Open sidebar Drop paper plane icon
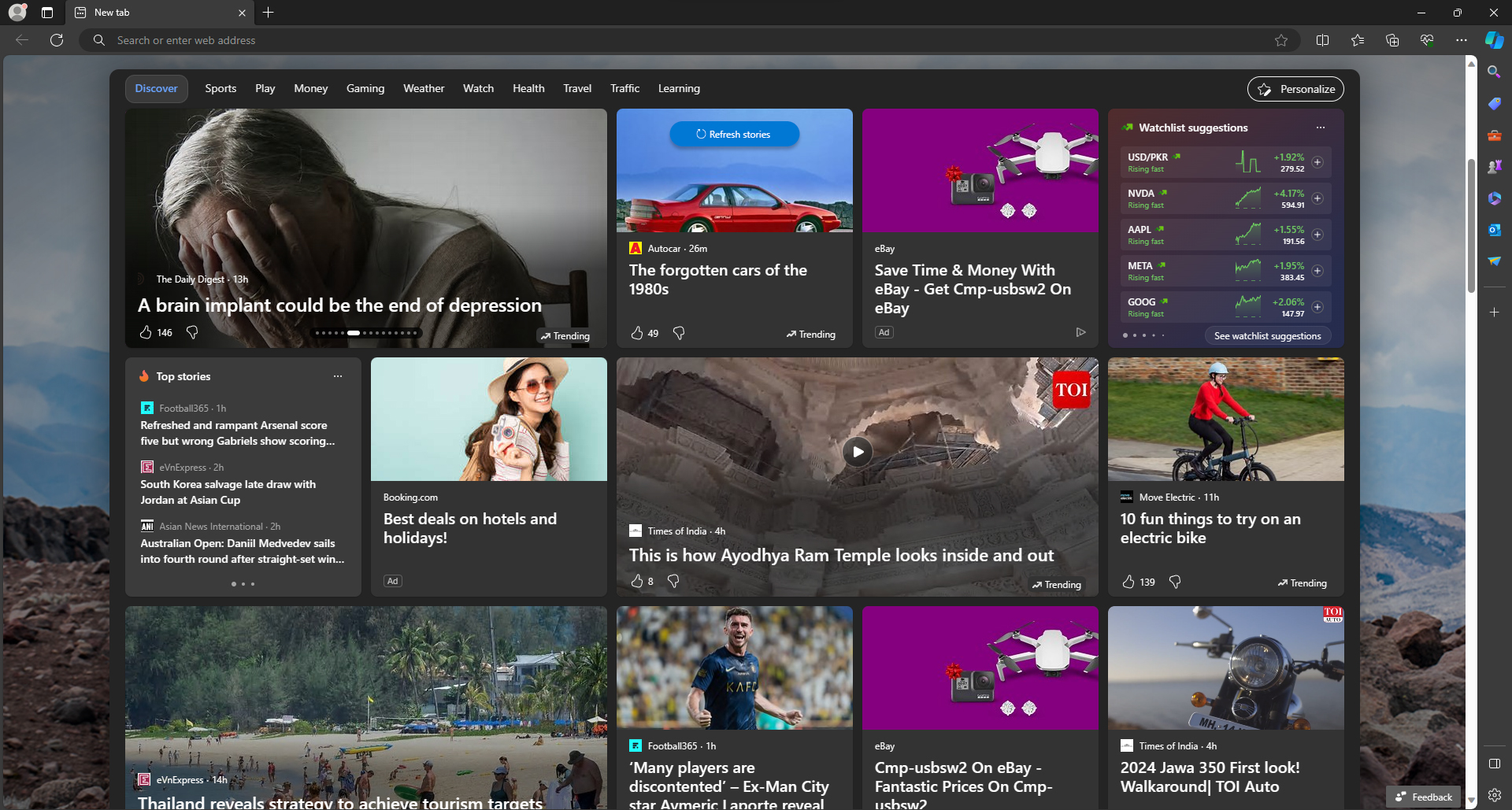 click(x=1494, y=261)
